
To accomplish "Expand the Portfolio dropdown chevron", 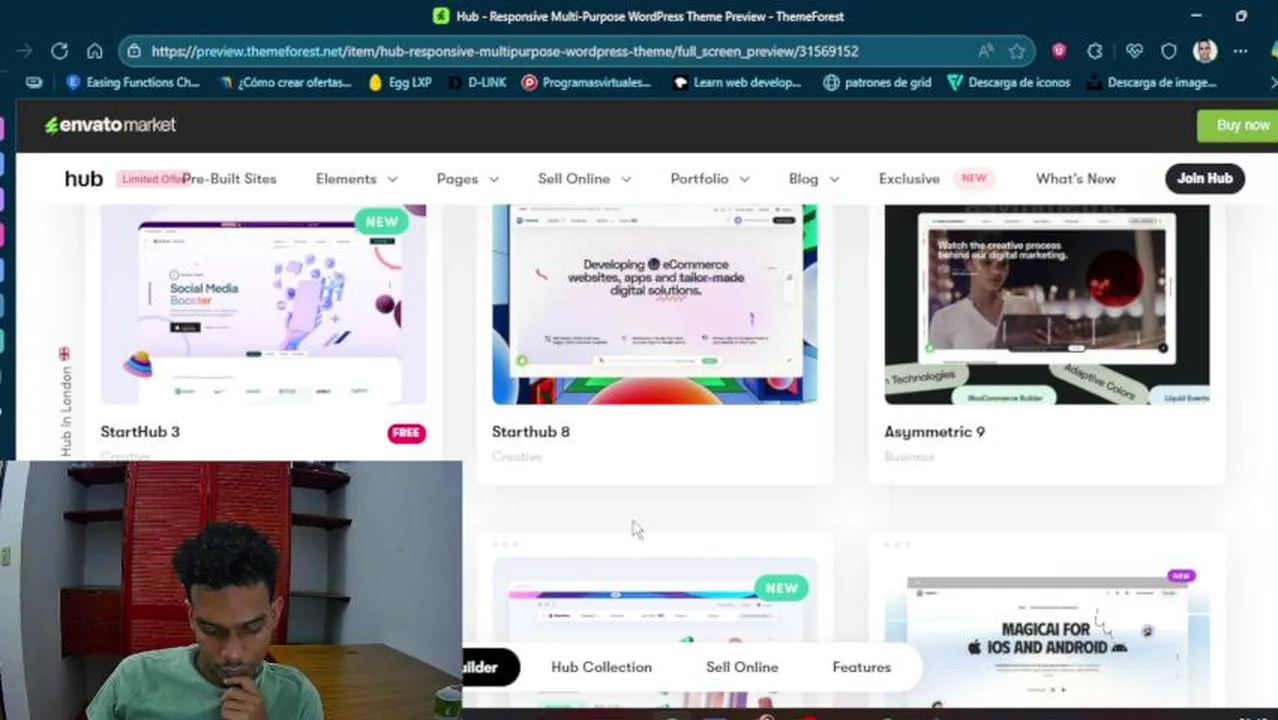I will [744, 179].
